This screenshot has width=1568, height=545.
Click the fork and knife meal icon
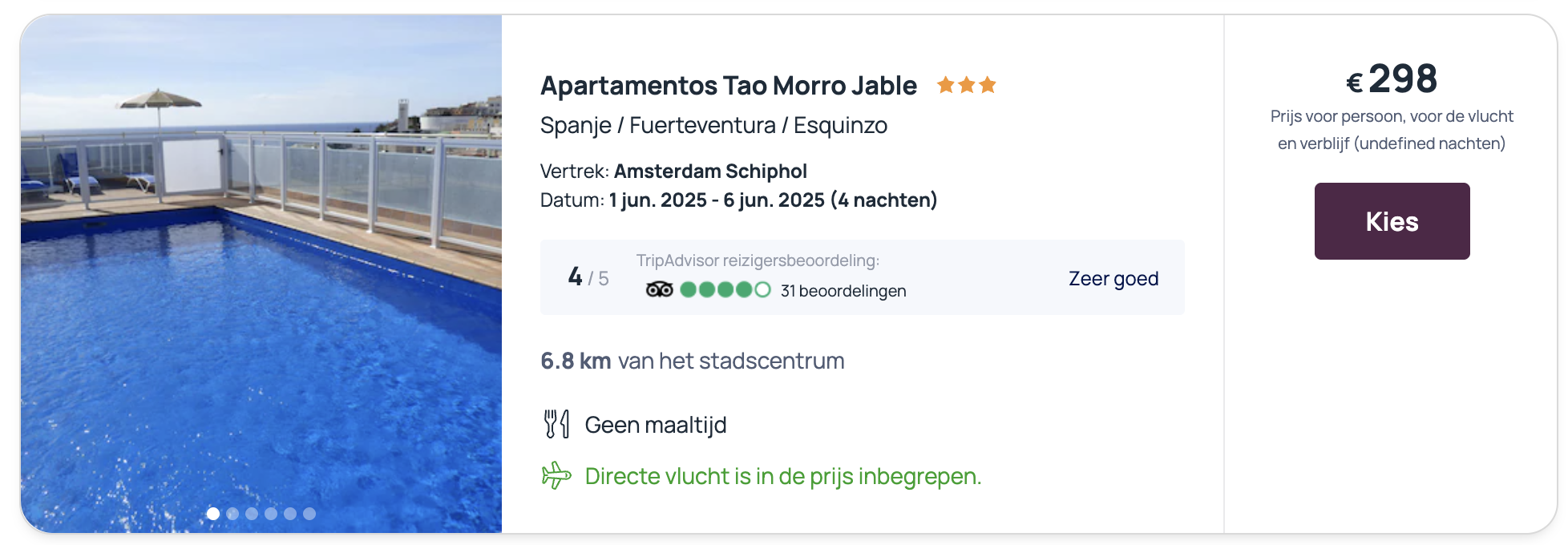tap(556, 424)
